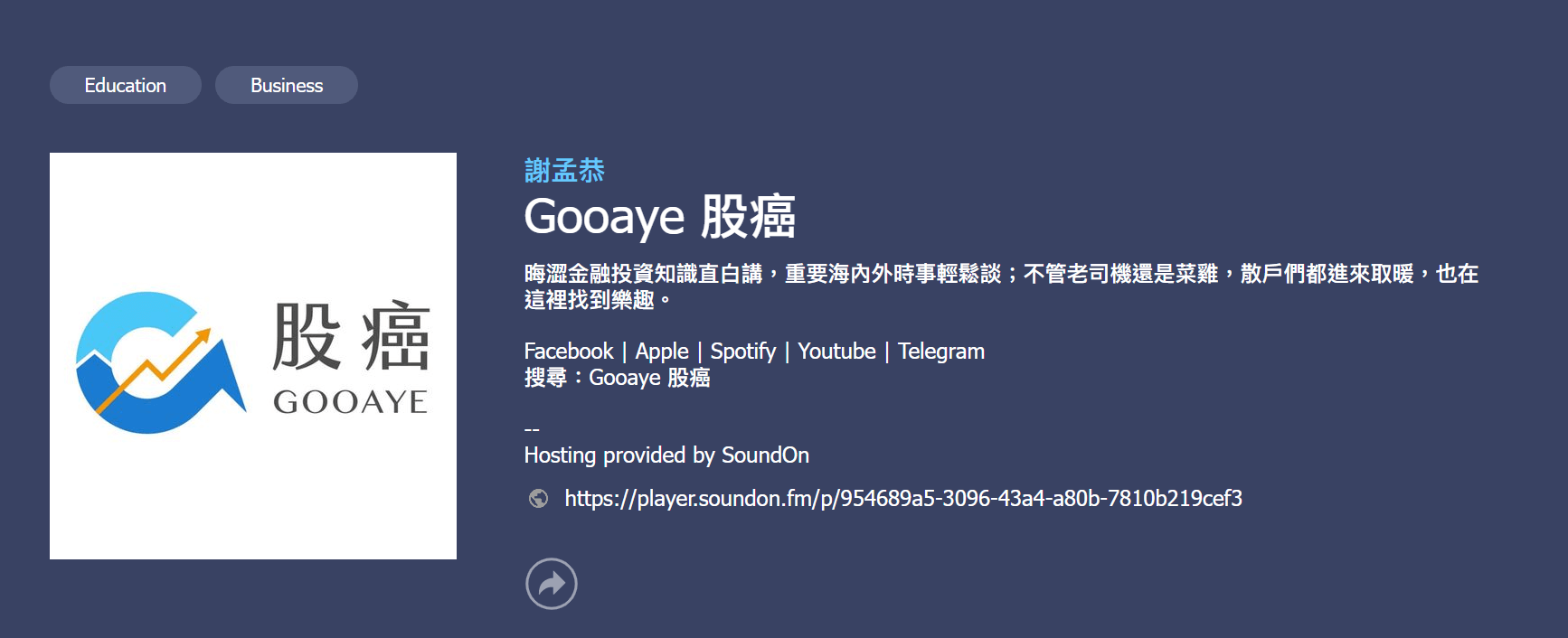Click the Youtube text in description

(836, 352)
